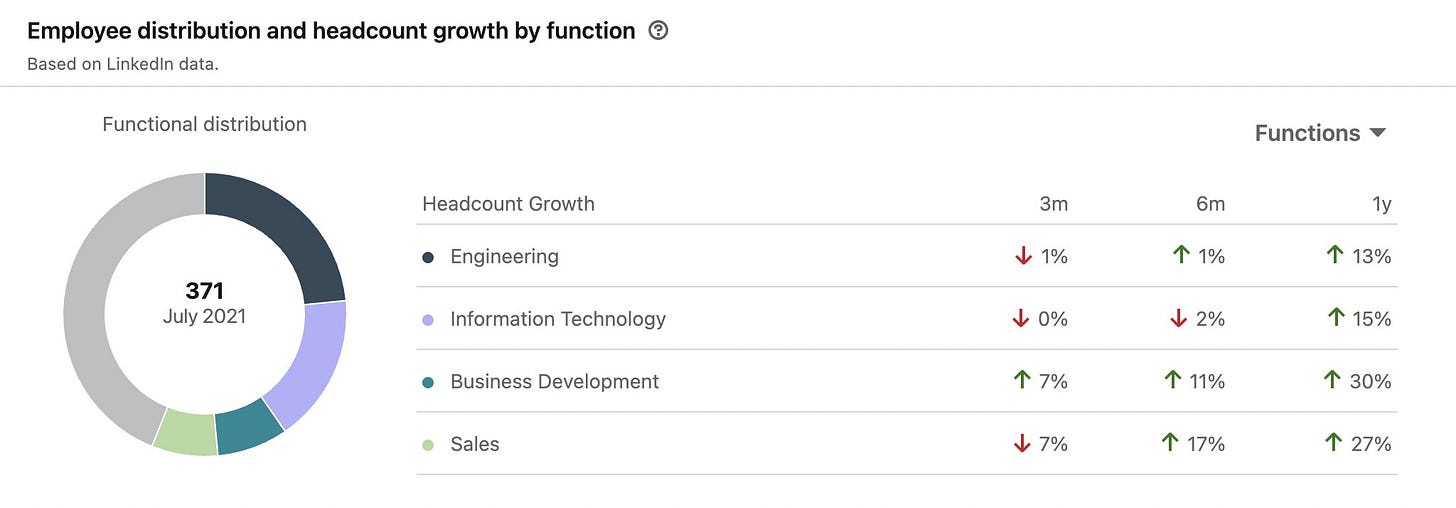This screenshot has height=508, width=1456.
Task: Click the help question mark icon beside title
Action: click(x=658, y=31)
